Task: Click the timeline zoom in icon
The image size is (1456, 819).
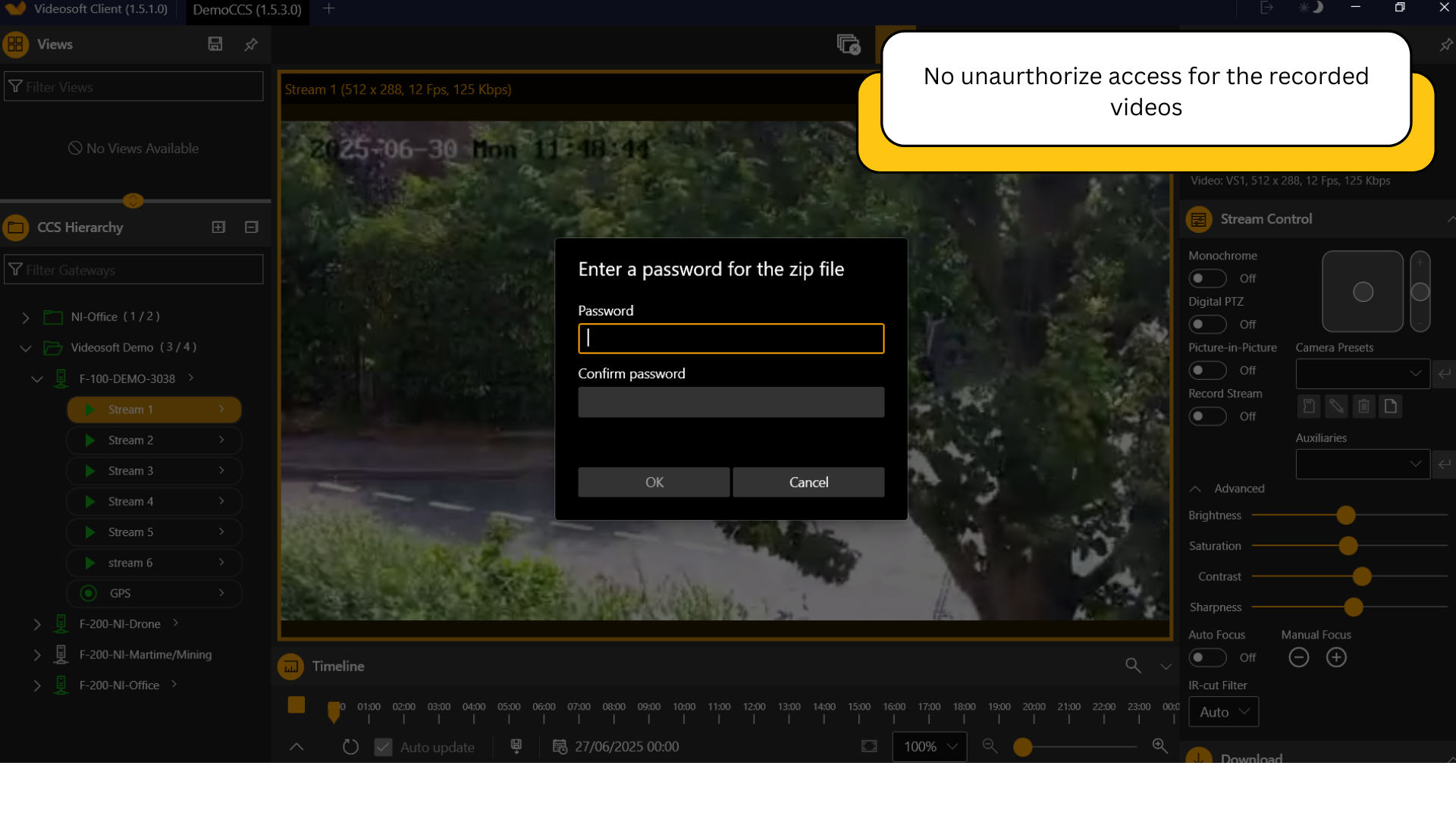Action: coord(1160,746)
